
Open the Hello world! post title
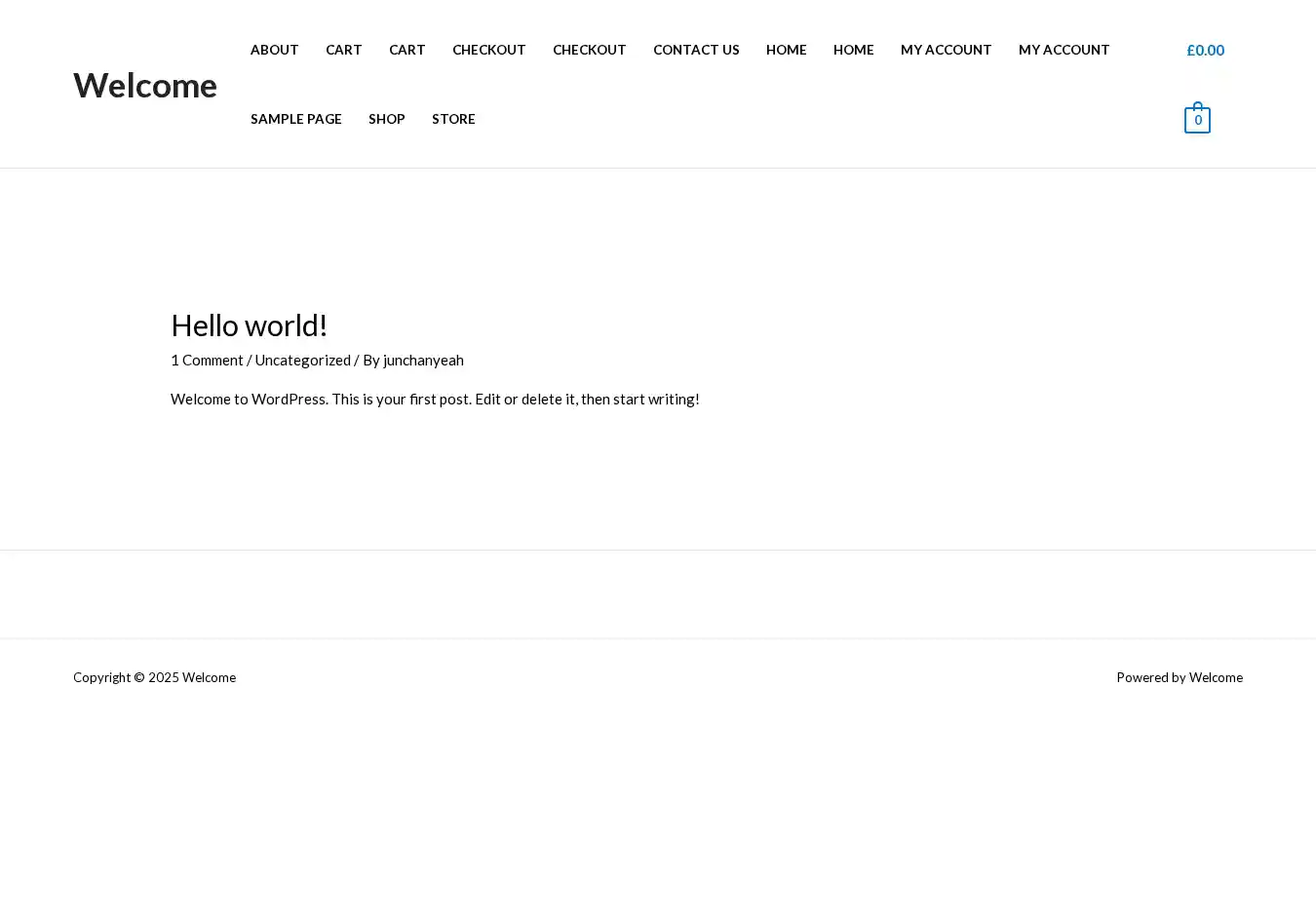tap(249, 324)
